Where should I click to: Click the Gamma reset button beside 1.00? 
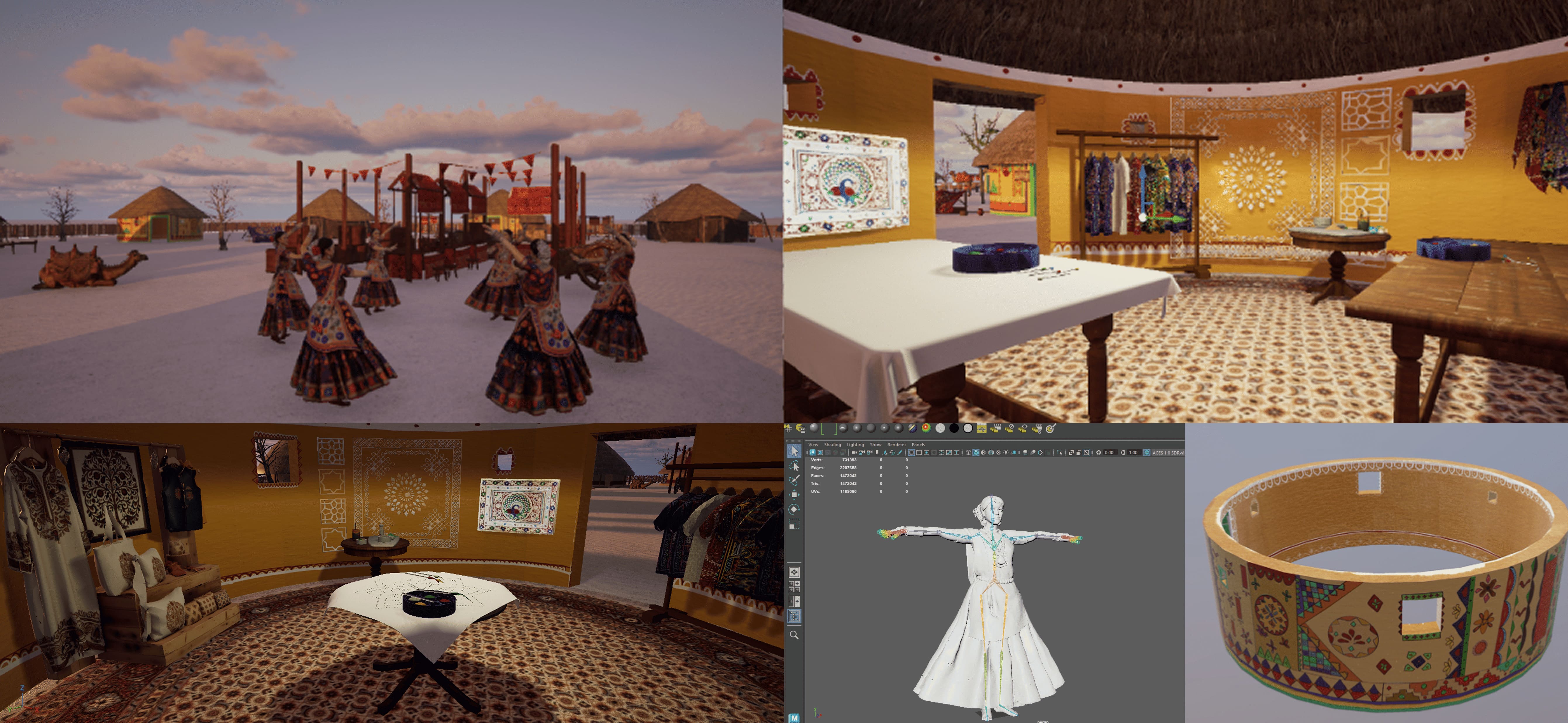coord(1123,452)
